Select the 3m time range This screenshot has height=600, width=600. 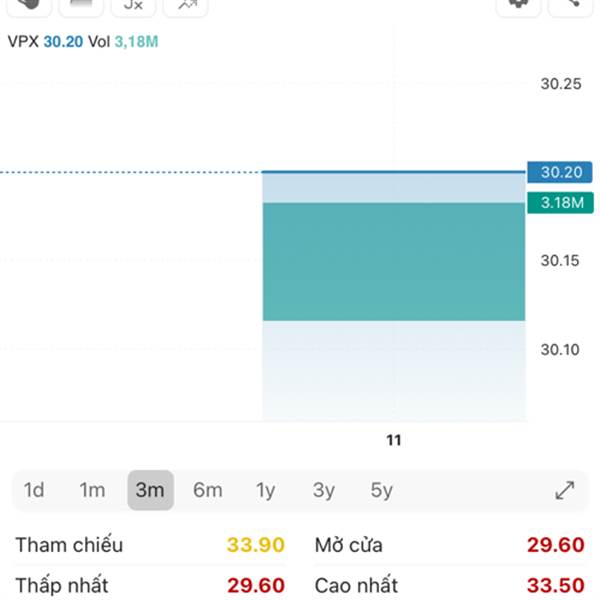tap(150, 490)
